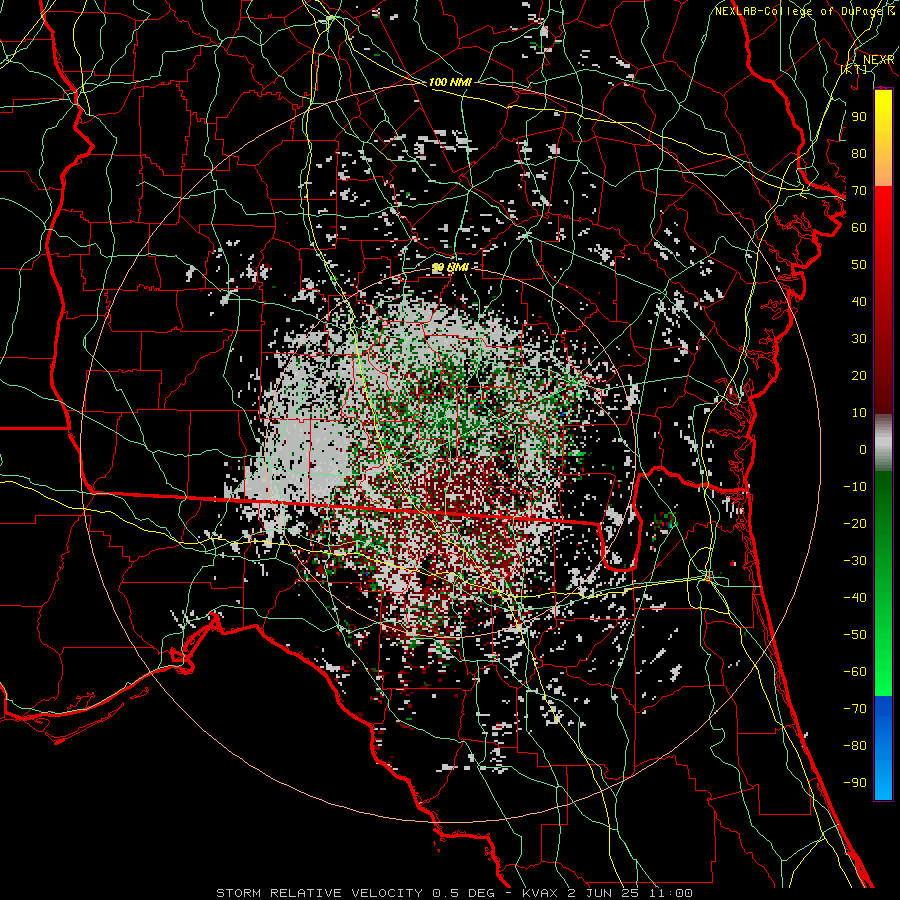This screenshot has width=900, height=900.
Task: Click the 70 value on the velocity scale
Action: tap(859, 191)
